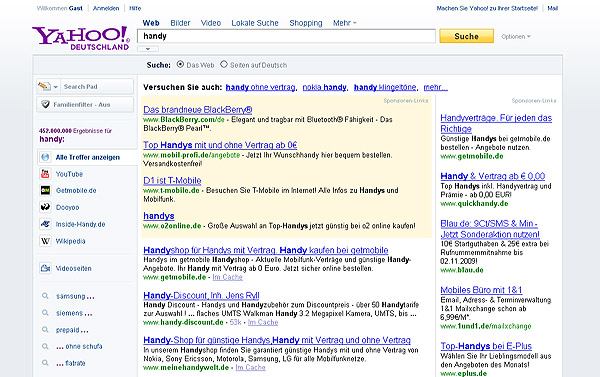Viewport: 600px width, 377px height.
Task: Click the Hilfe link
Action: [x=135, y=8]
